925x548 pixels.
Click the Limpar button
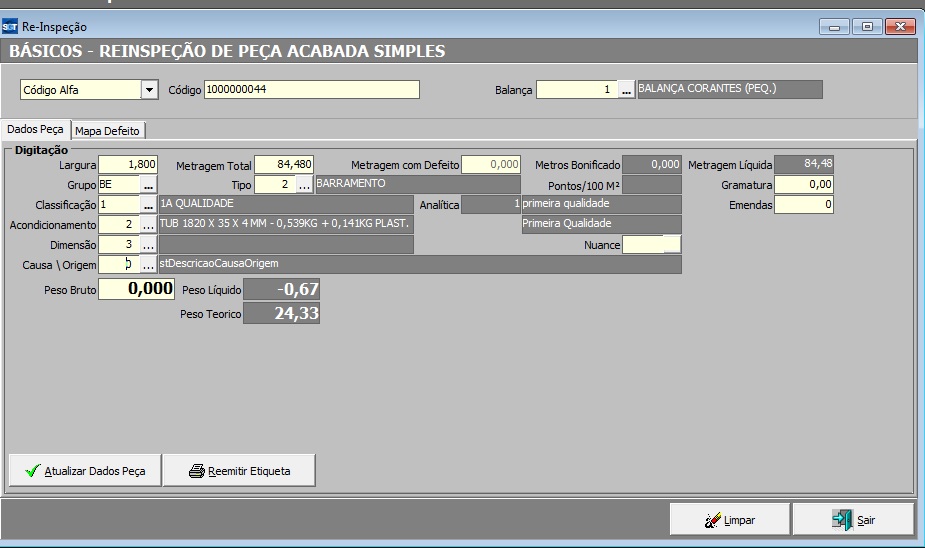(729, 520)
